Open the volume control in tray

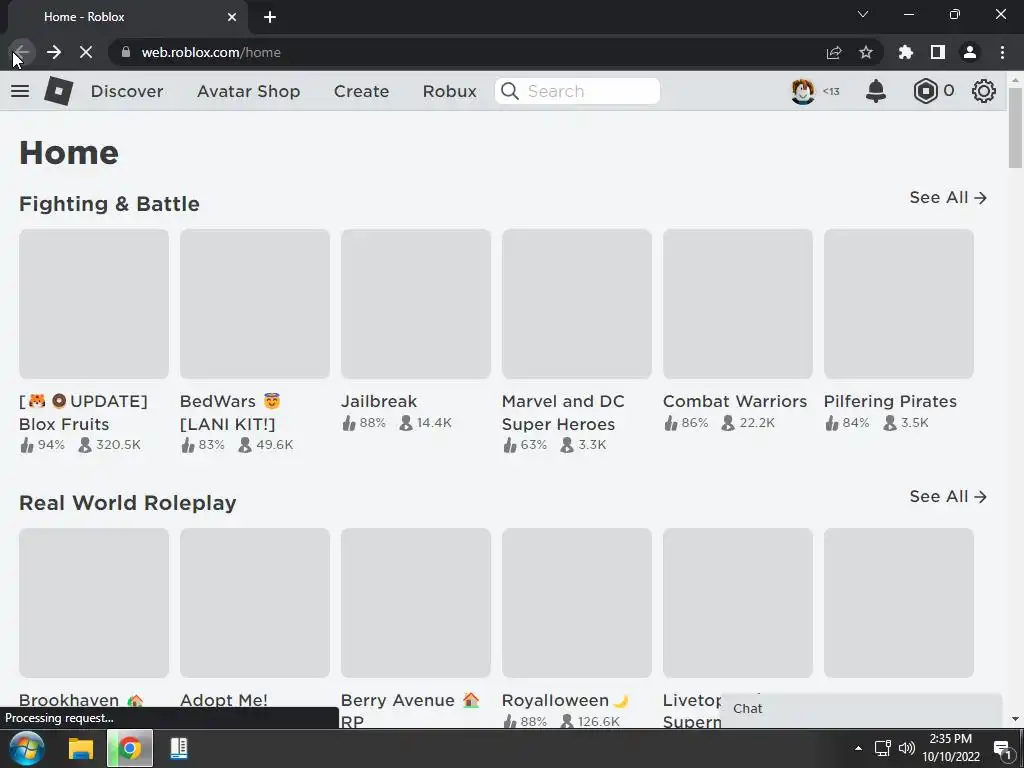906,748
